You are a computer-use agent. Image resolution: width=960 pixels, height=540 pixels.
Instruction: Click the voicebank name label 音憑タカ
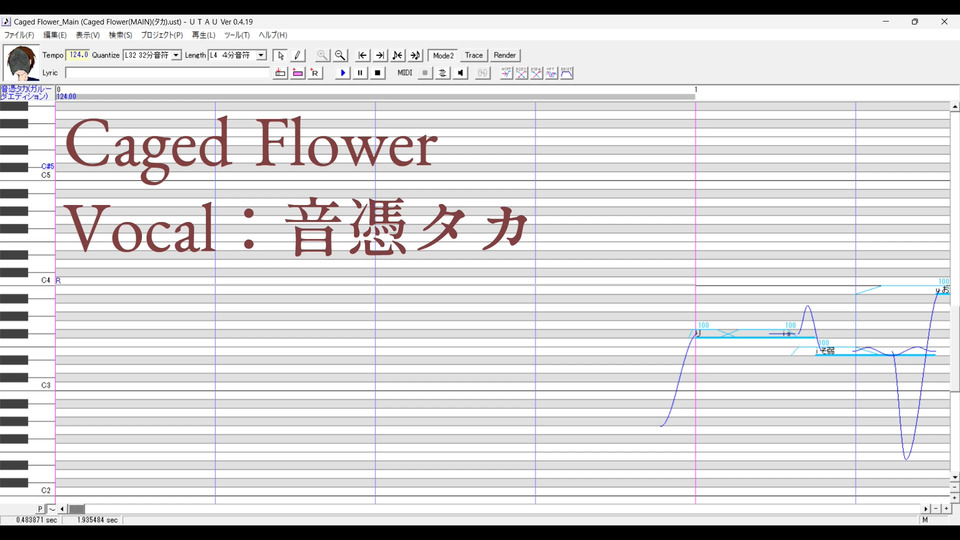26,92
